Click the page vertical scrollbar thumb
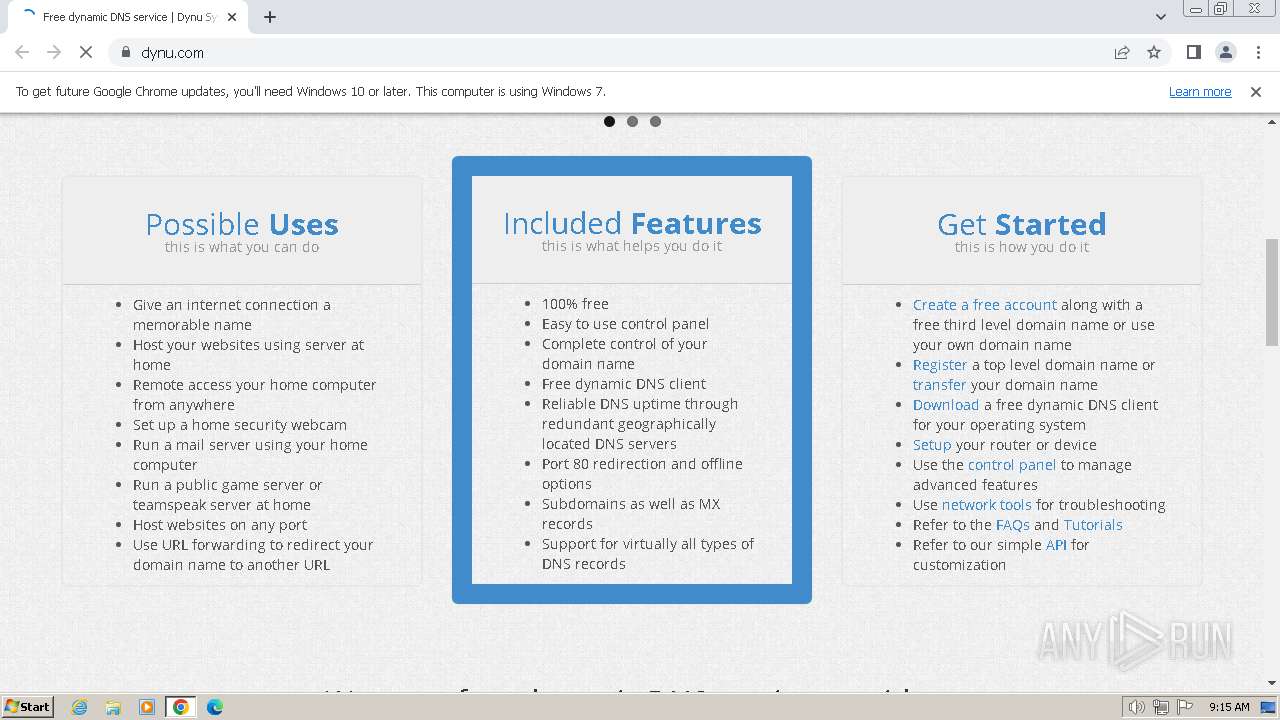 pos(1272,292)
